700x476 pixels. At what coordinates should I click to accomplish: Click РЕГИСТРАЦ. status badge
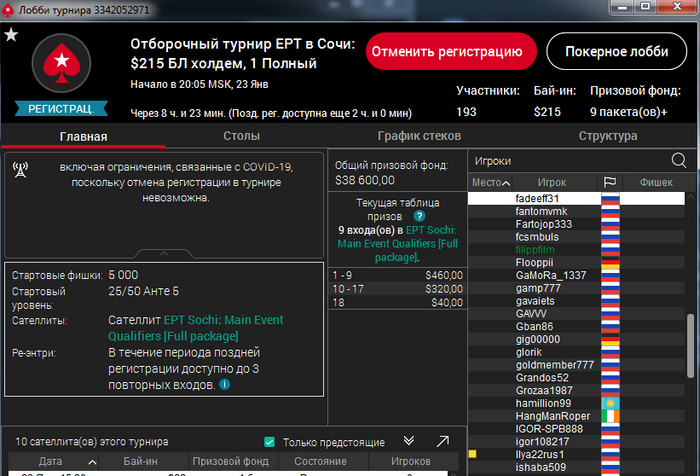[x=61, y=109]
